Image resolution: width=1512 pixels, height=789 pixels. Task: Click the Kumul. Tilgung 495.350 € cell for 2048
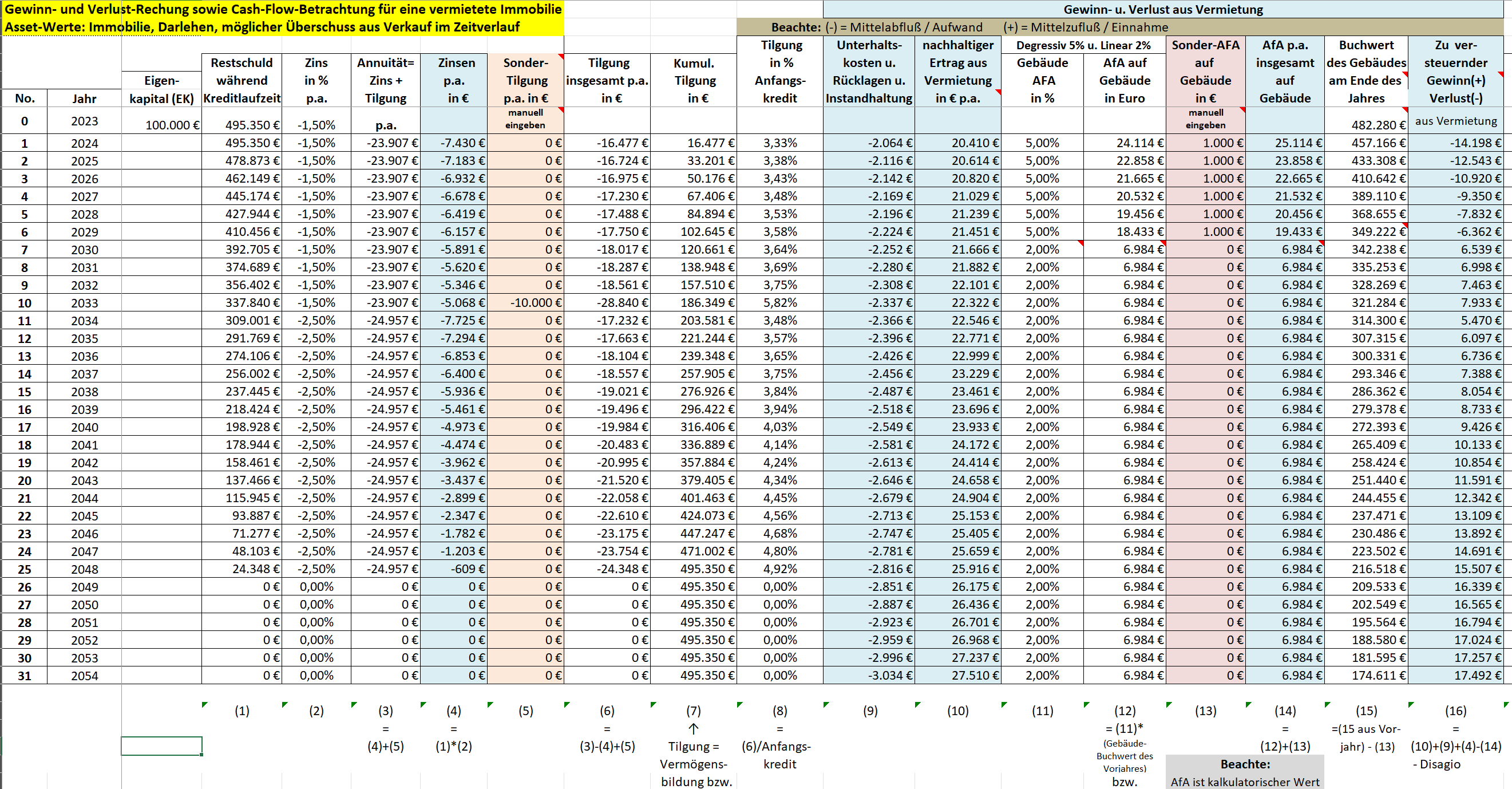(x=694, y=569)
